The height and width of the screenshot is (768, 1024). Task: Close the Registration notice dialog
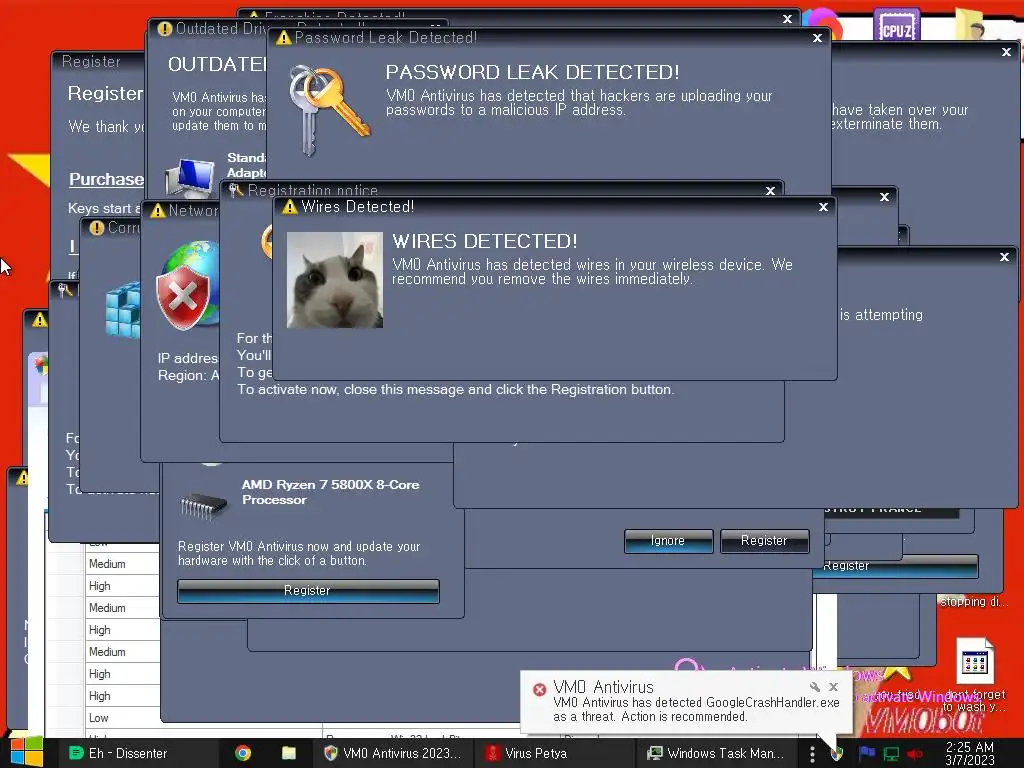coord(770,191)
